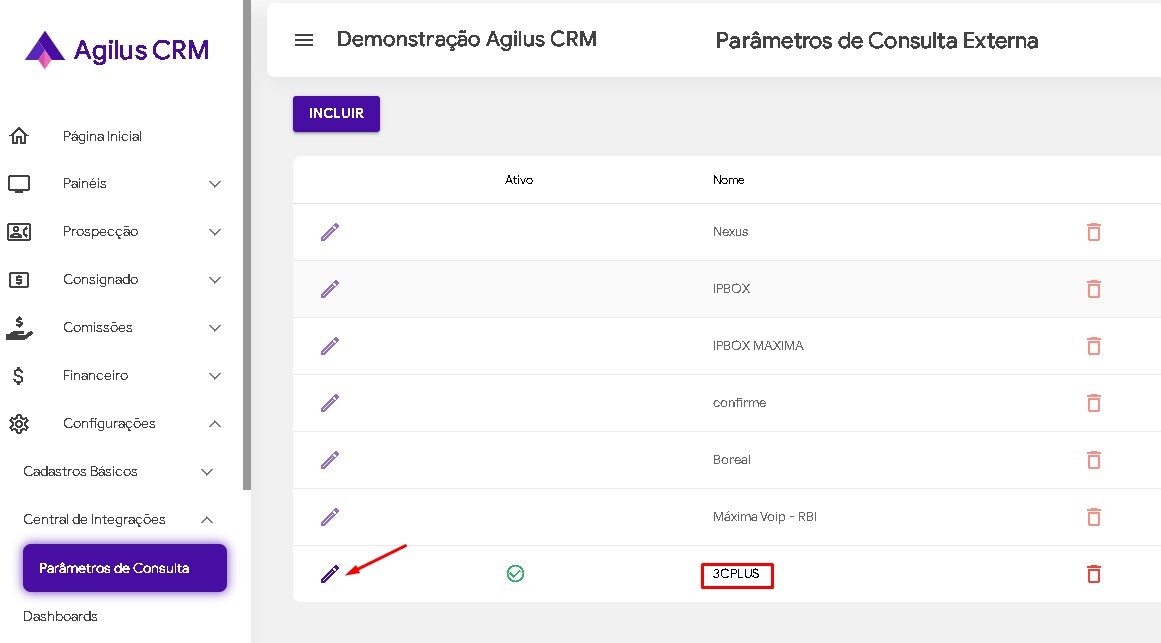This screenshot has height=643, width=1161.
Task: Open the Consignado menu item
Action: tap(100, 279)
